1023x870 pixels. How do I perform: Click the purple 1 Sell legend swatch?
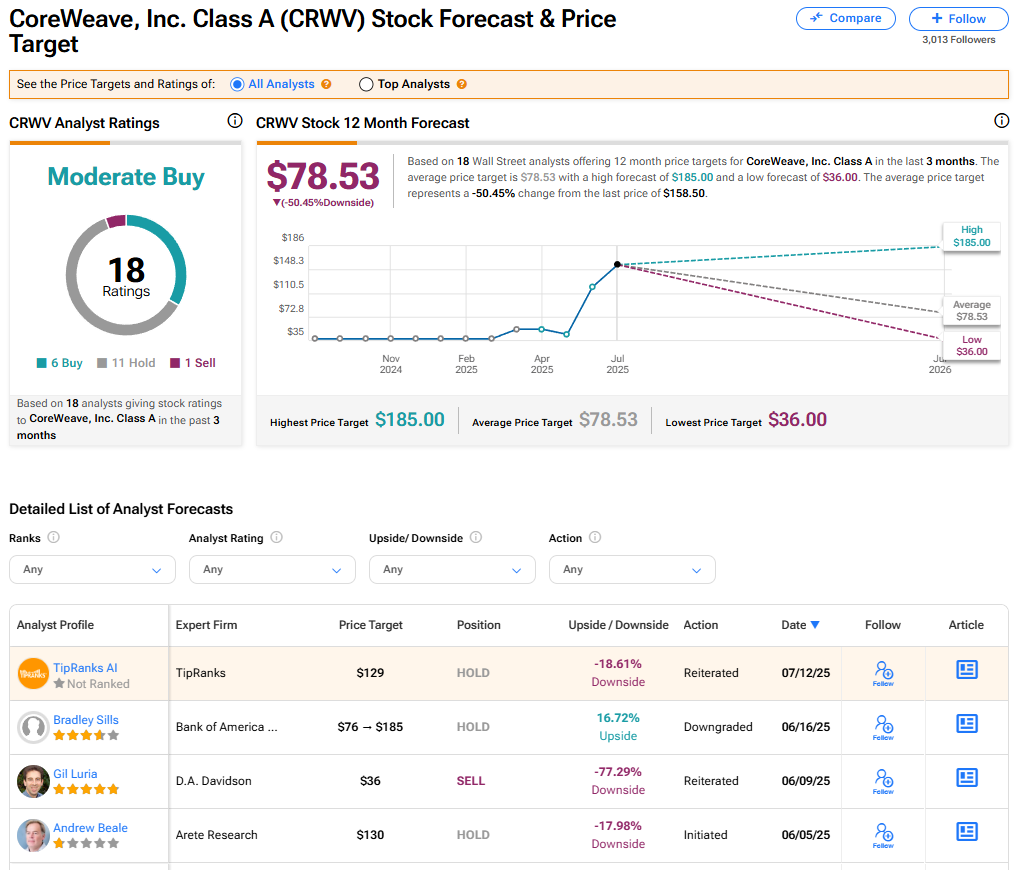(175, 363)
